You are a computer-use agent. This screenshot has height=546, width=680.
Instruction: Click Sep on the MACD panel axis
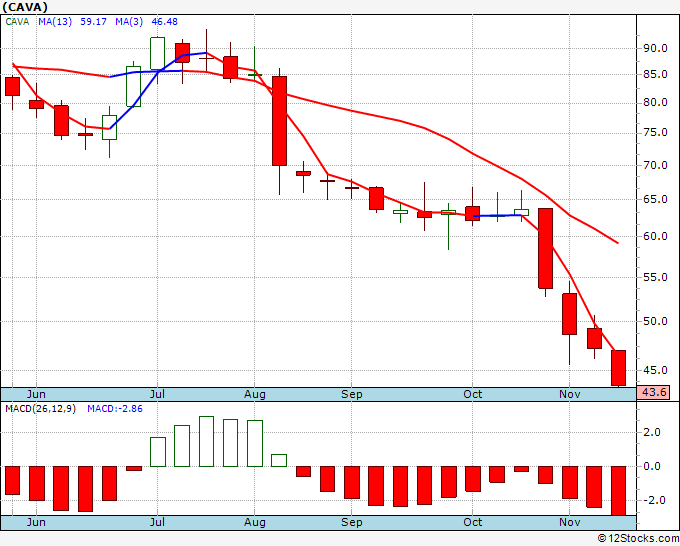351,522
